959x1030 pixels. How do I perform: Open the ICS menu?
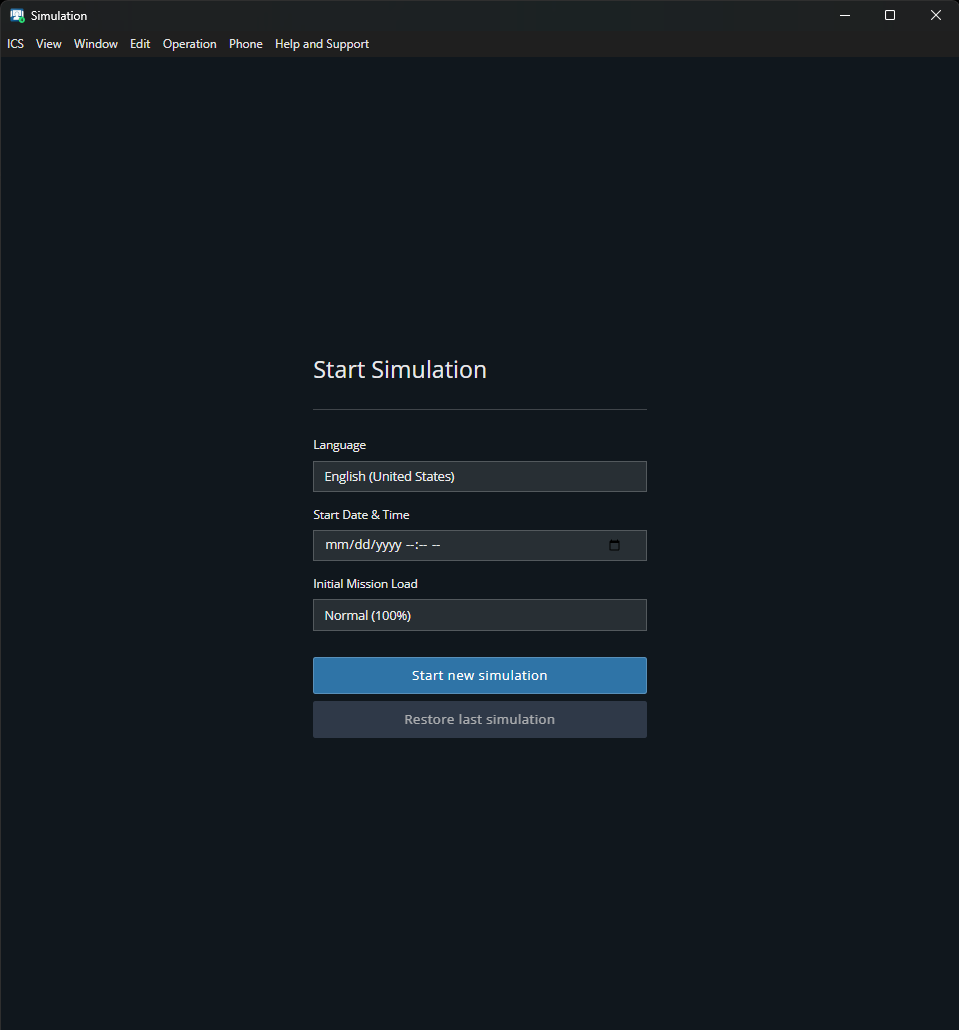point(15,44)
